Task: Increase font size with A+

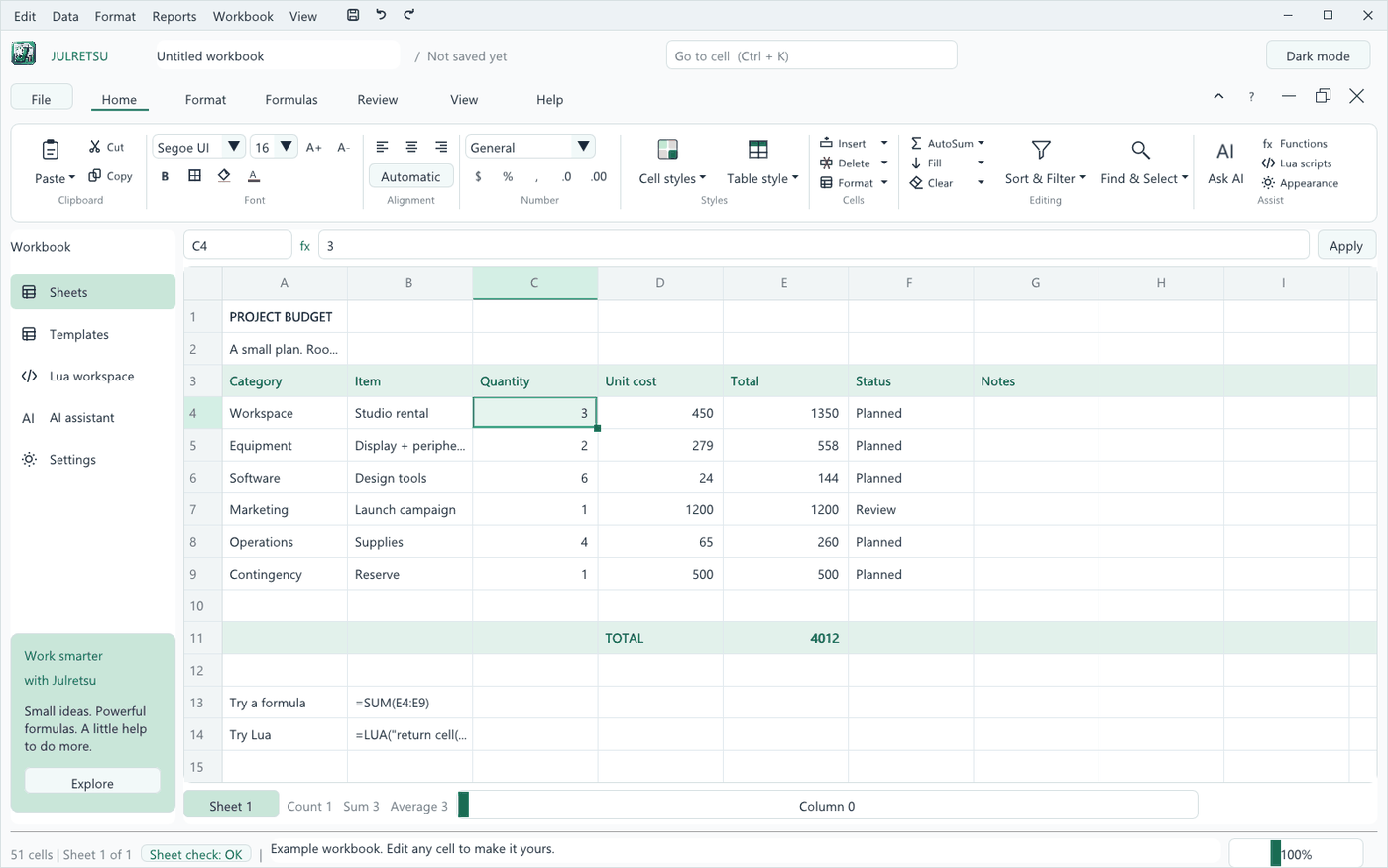Action: point(313,147)
